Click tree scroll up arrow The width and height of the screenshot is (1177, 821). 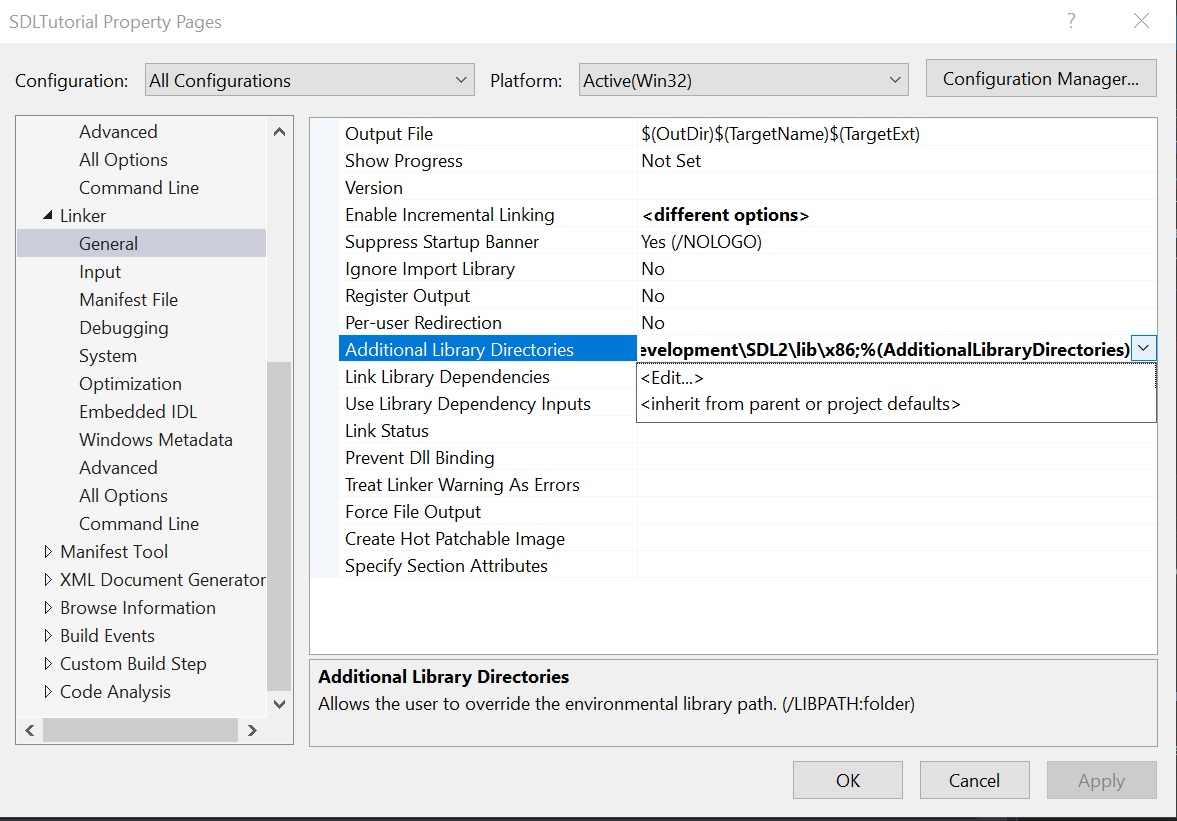(279, 132)
